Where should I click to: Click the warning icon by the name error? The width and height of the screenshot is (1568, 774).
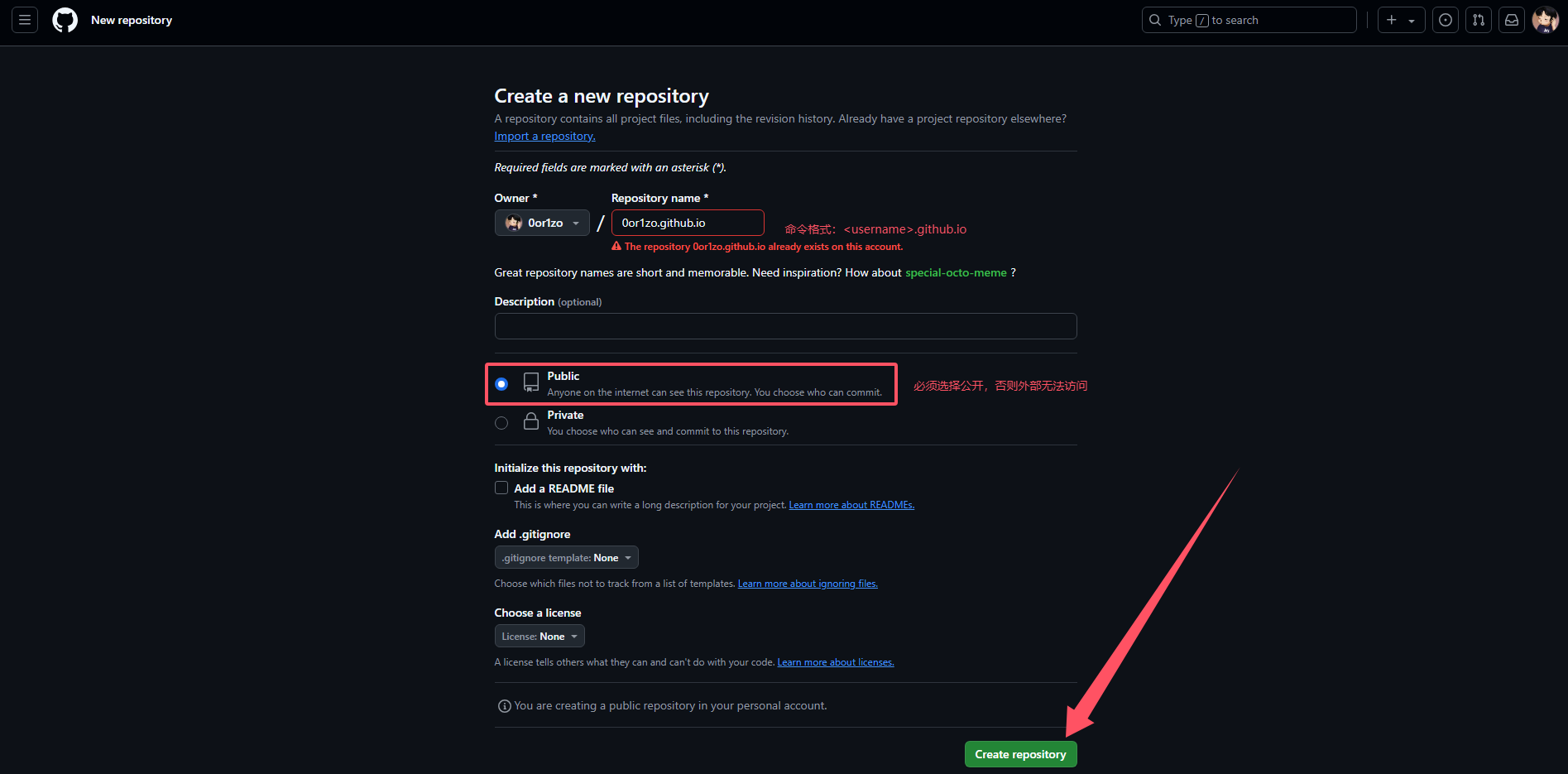click(x=616, y=246)
